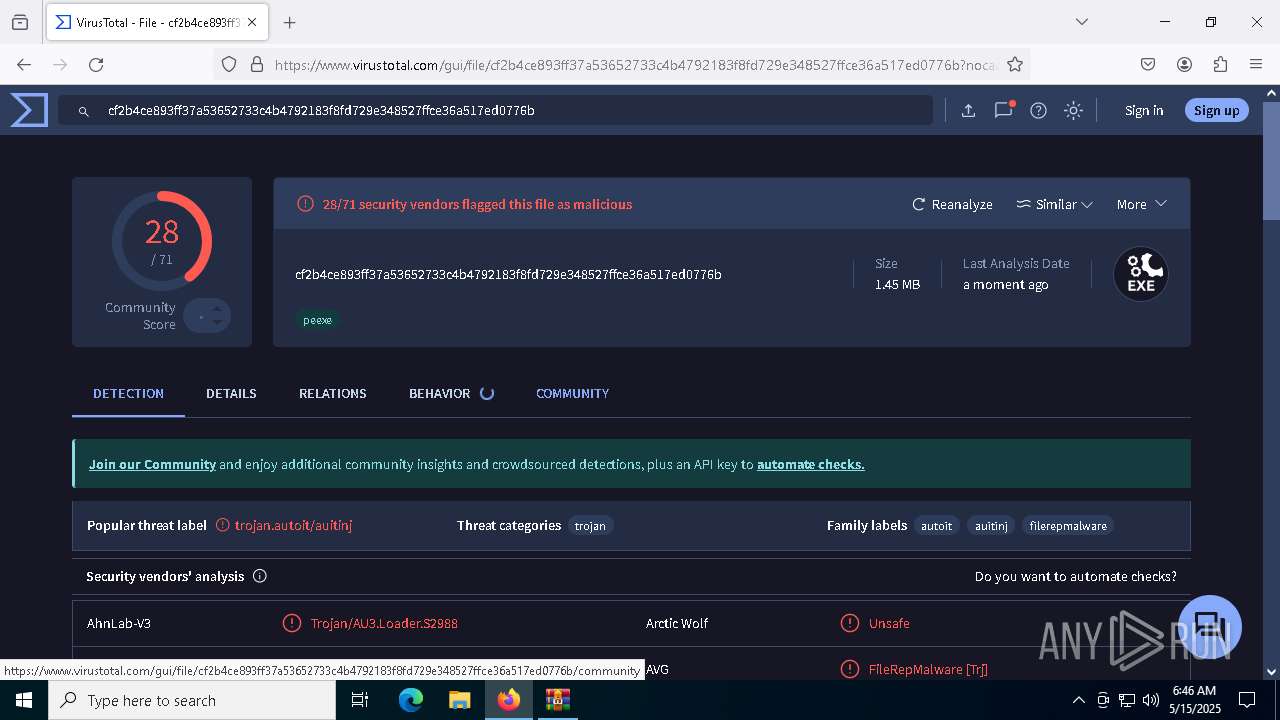The width and height of the screenshot is (1280, 720).
Task: Switch to the BEHAVIOR tab
Action: pyautogui.click(x=439, y=393)
